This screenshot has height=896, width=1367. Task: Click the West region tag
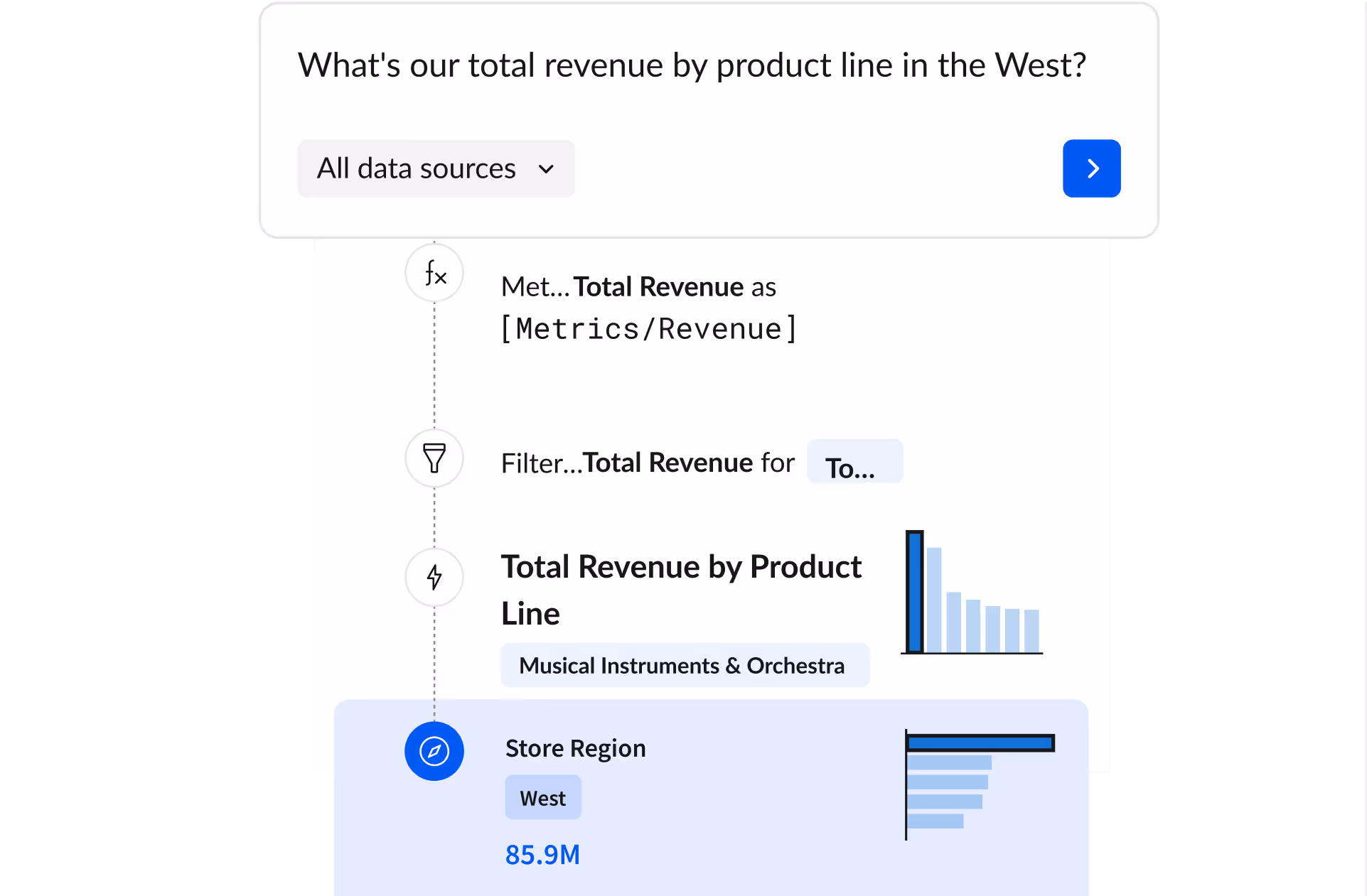coord(543,798)
